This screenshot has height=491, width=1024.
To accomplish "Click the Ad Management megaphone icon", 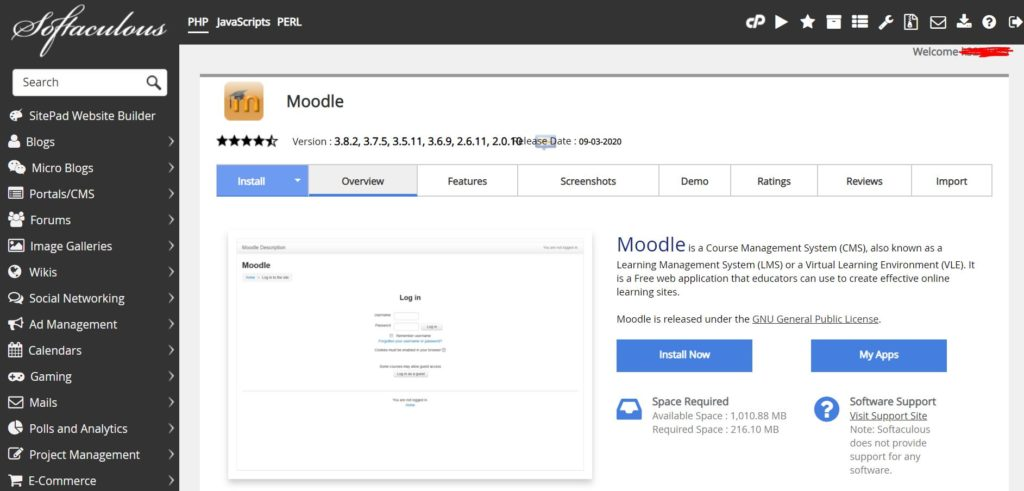I will 16,324.
